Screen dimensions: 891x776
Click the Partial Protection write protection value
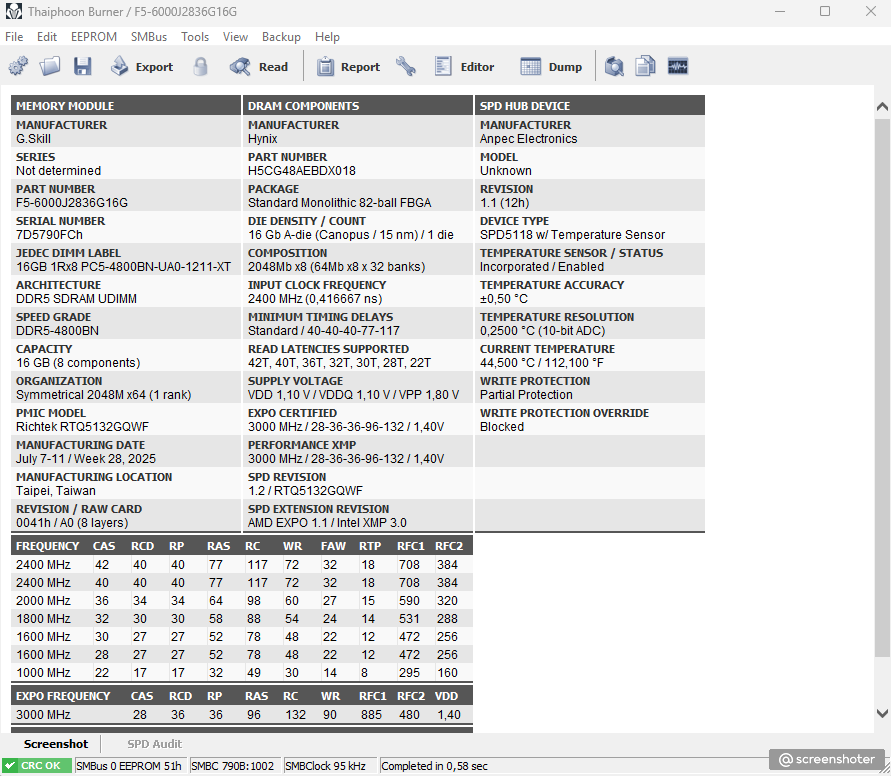click(526, 395)
